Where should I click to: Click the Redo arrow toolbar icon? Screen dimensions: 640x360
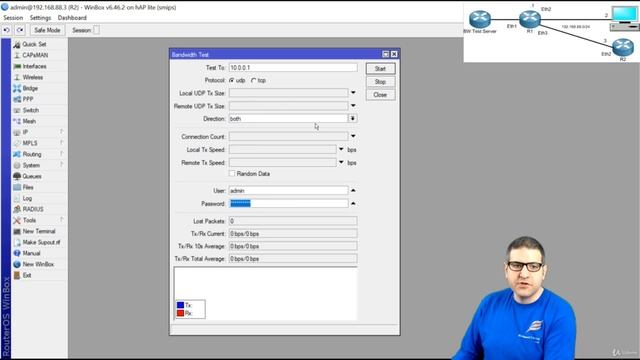(20, 30)
